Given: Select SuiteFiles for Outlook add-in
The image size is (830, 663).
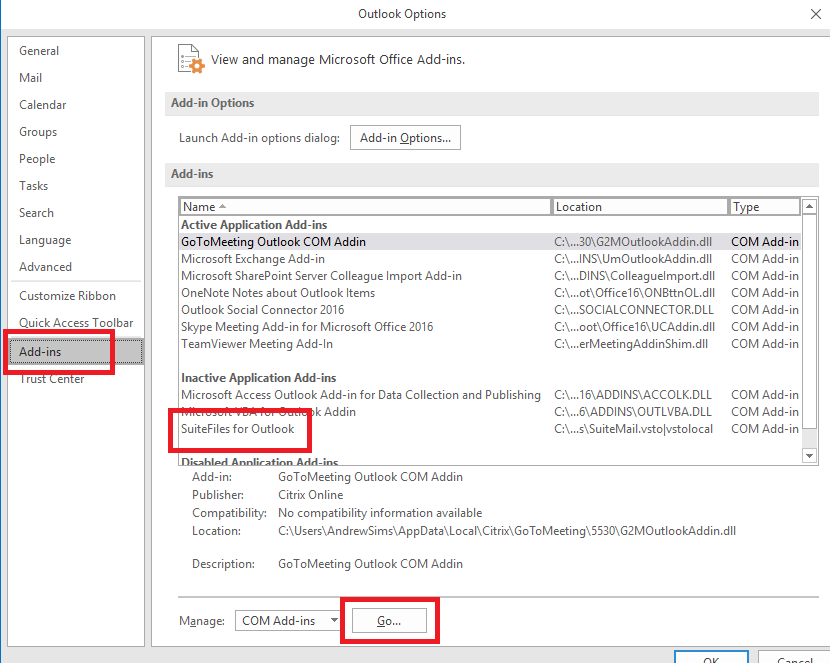Looking at the screenshot, I should point(240,430).
